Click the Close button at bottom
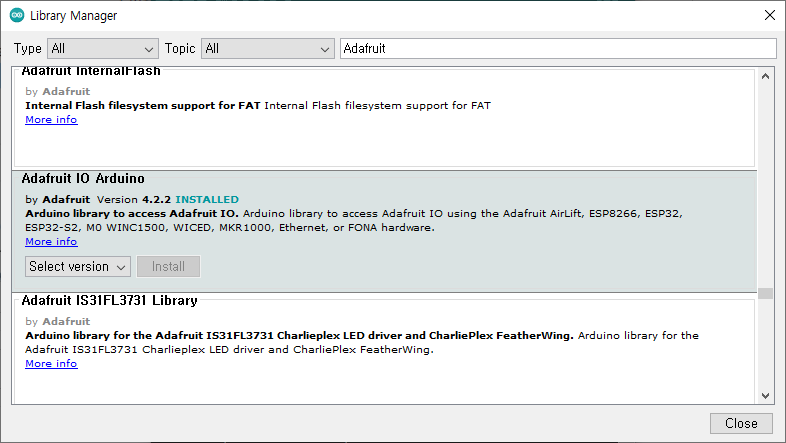This screenshot has height=443, width=786. tap(741, 423)
